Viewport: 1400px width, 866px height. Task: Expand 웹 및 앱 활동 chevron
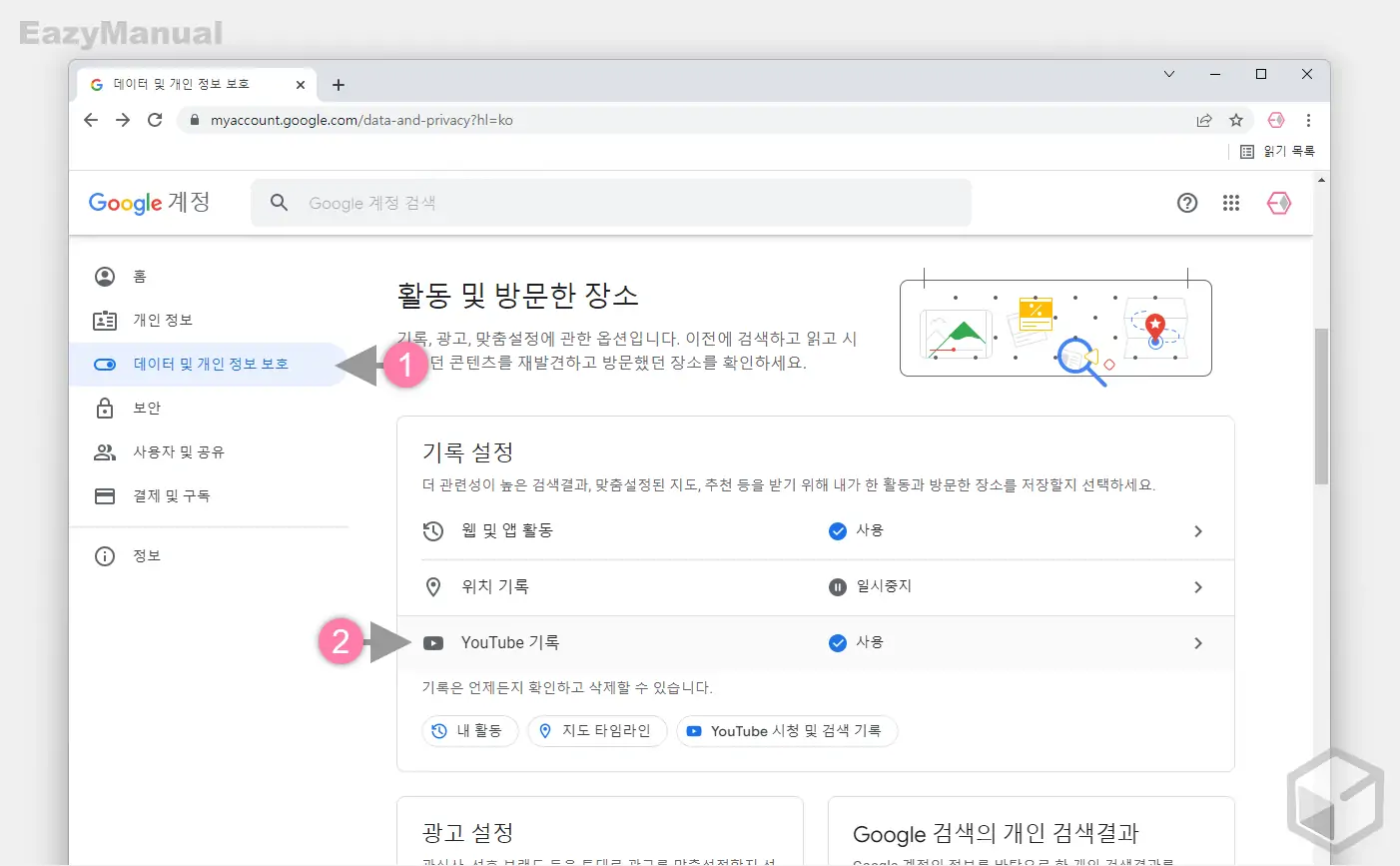point(1198,531)
